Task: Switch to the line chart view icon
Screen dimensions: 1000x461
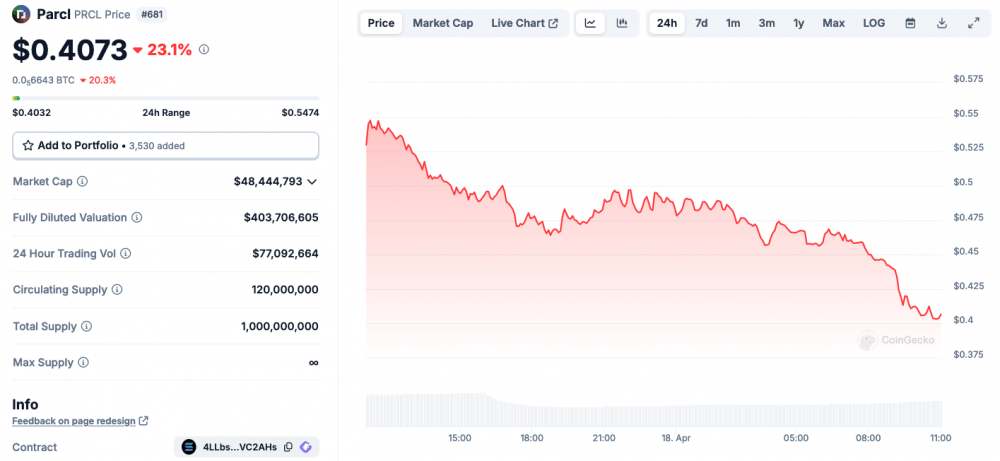Action: [591, 24]
